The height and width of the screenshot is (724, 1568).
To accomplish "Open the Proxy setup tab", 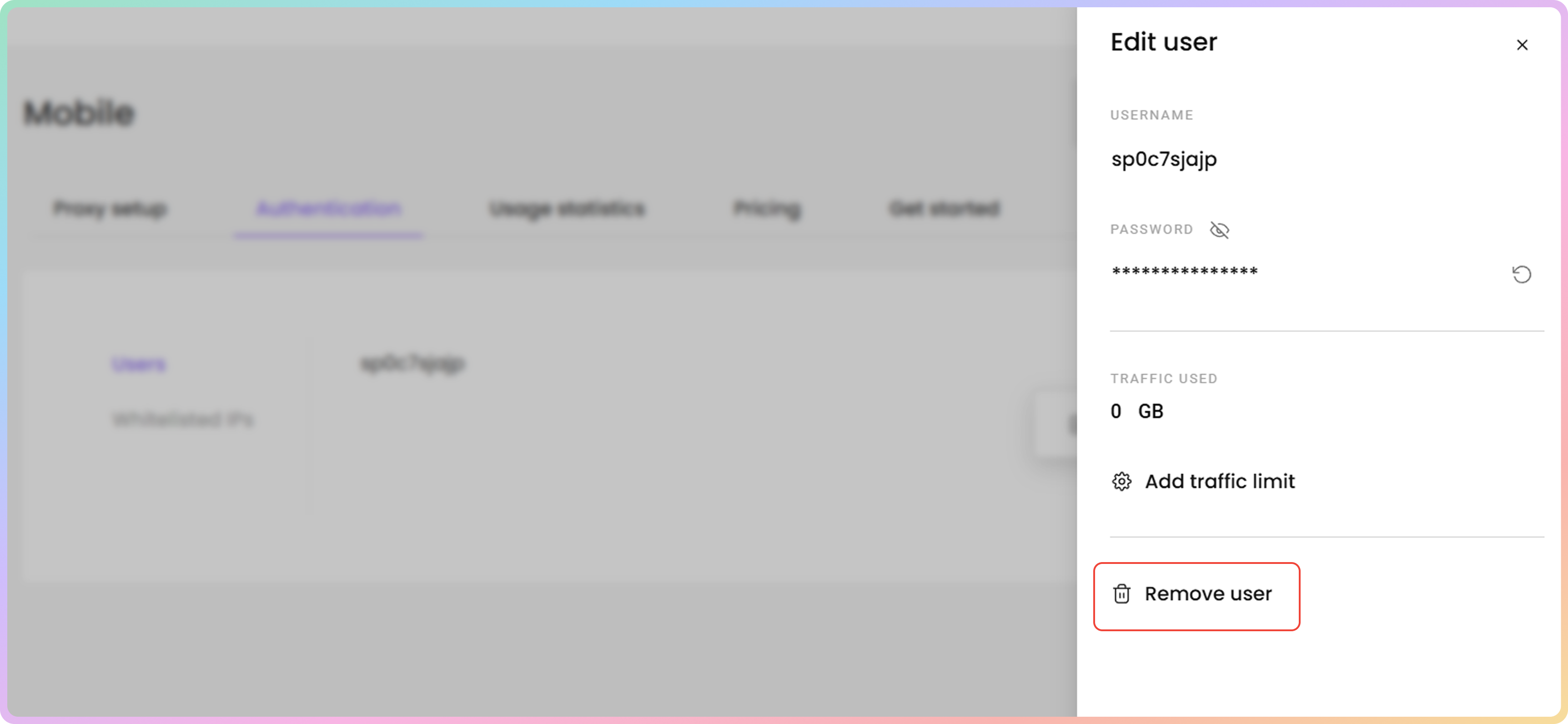I will 110,209.
